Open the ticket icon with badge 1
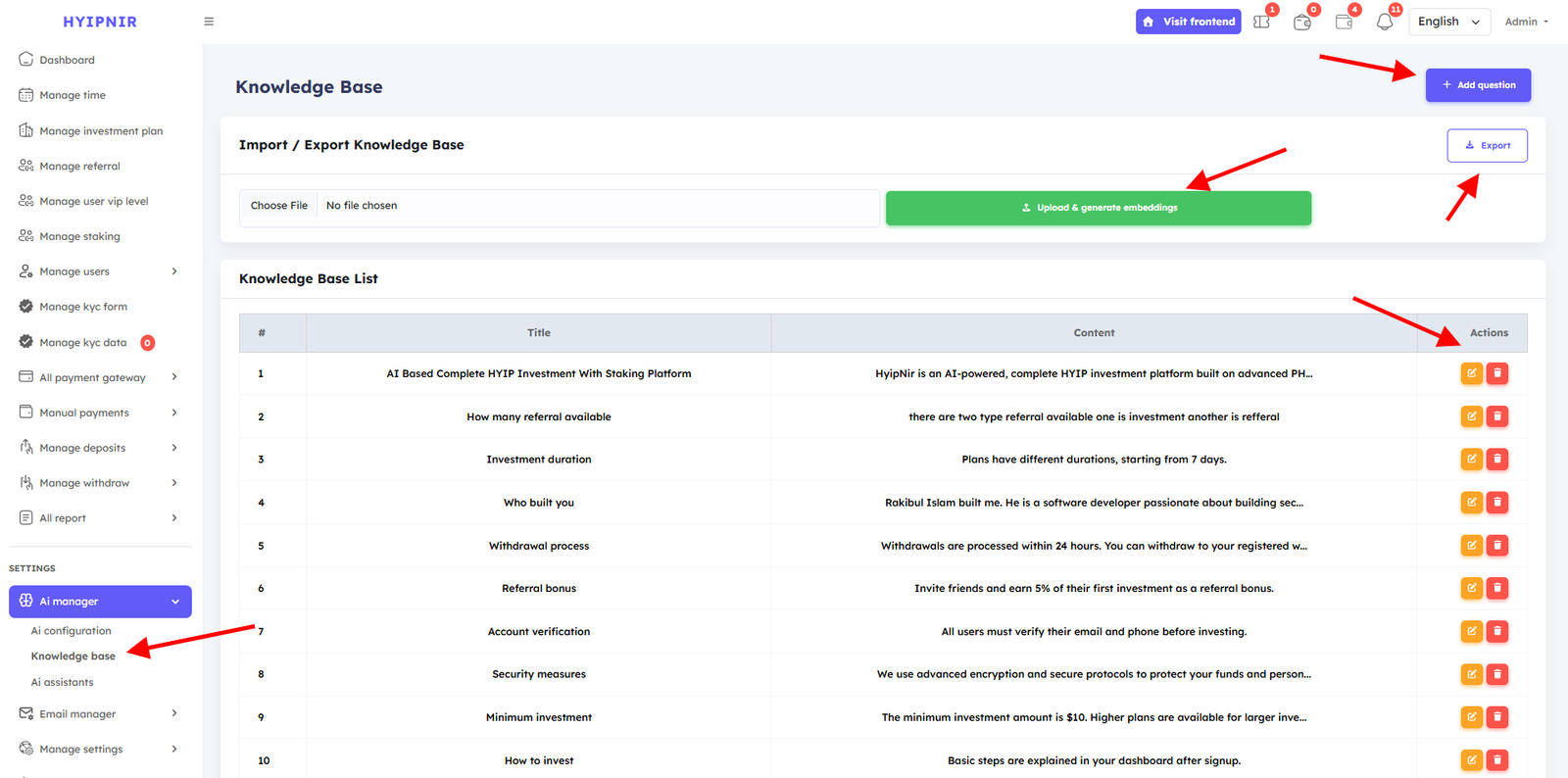This screenshot has width=1568, height=778. [x=1262, y=22]
